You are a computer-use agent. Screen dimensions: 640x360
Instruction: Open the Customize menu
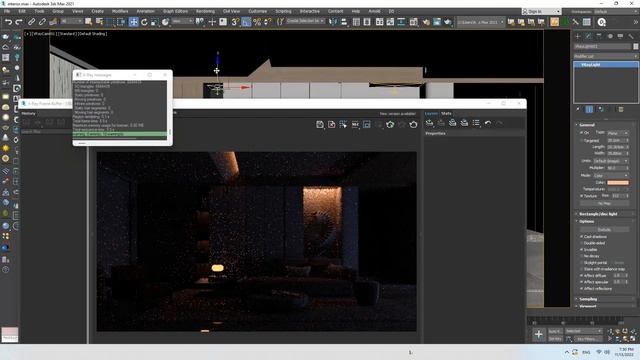258,11
